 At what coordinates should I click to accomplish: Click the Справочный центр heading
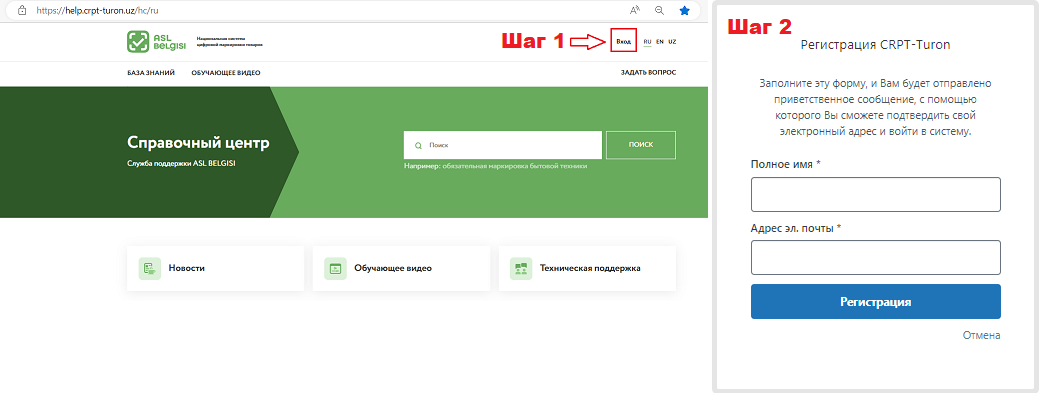coord(199,143)
